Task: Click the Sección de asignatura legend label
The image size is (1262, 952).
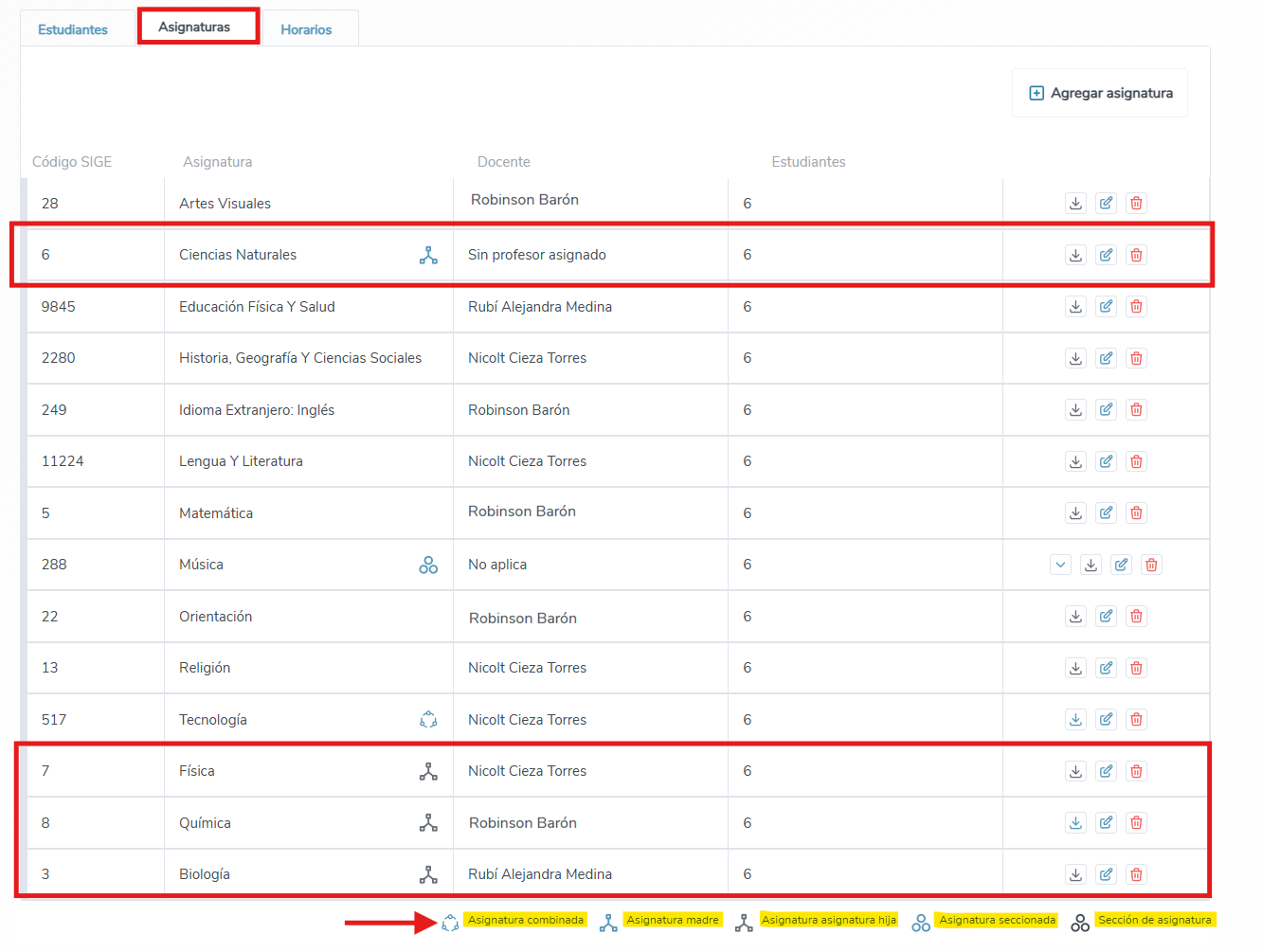Action: (1155, 920)
